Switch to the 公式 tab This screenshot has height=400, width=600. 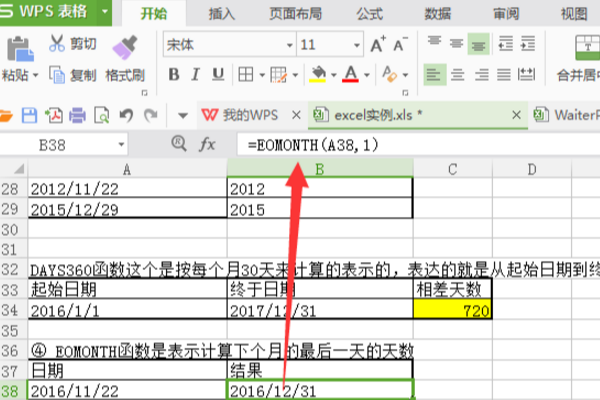[x=369, y=14]
